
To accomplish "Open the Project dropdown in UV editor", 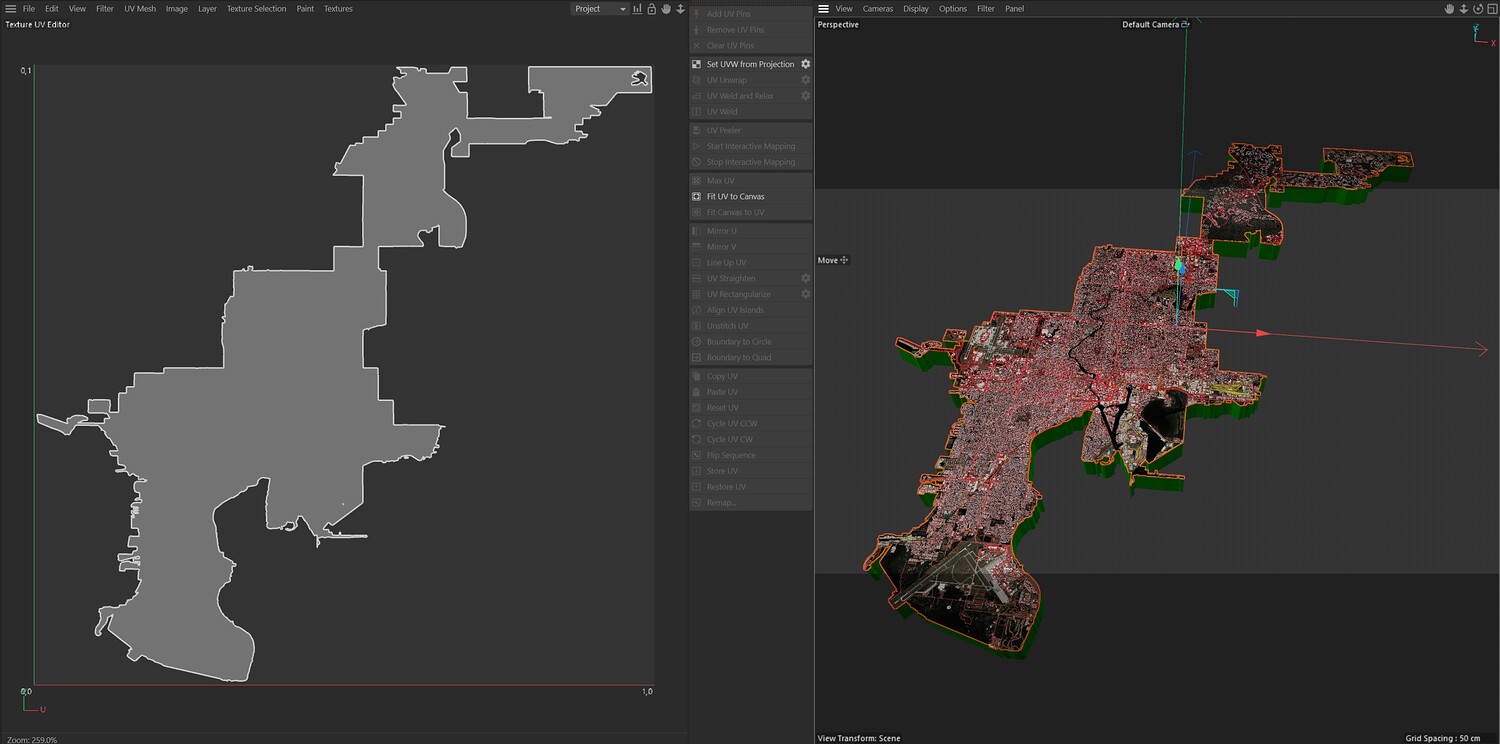I will click(x=599, y=9).
